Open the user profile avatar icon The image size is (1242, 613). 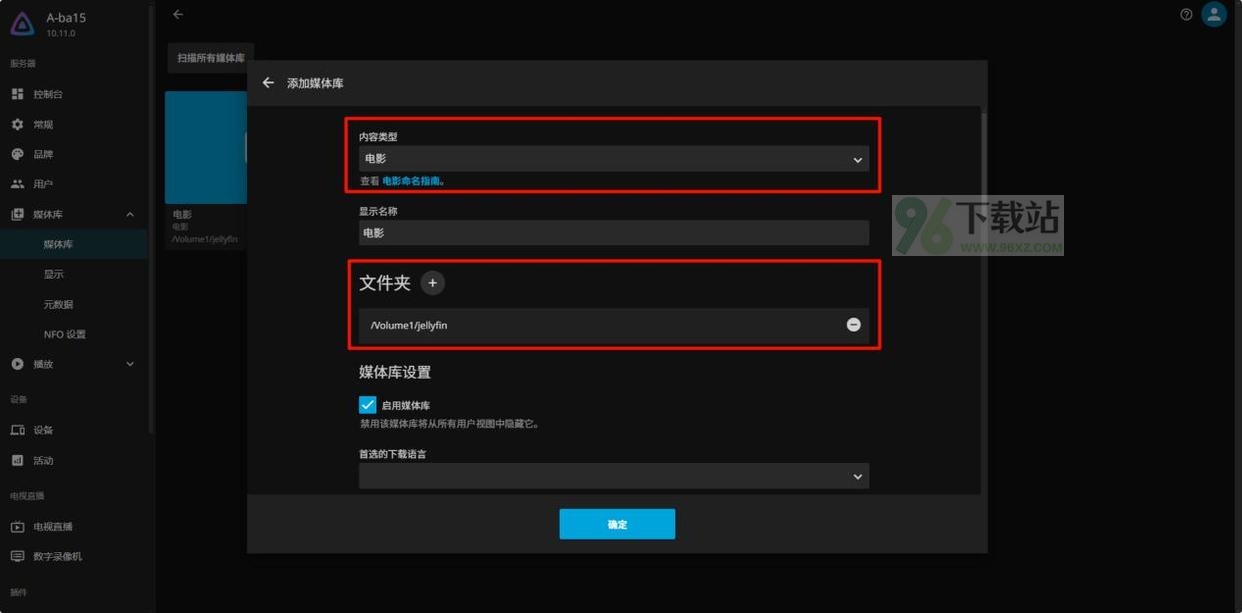tap(1214, 15)
